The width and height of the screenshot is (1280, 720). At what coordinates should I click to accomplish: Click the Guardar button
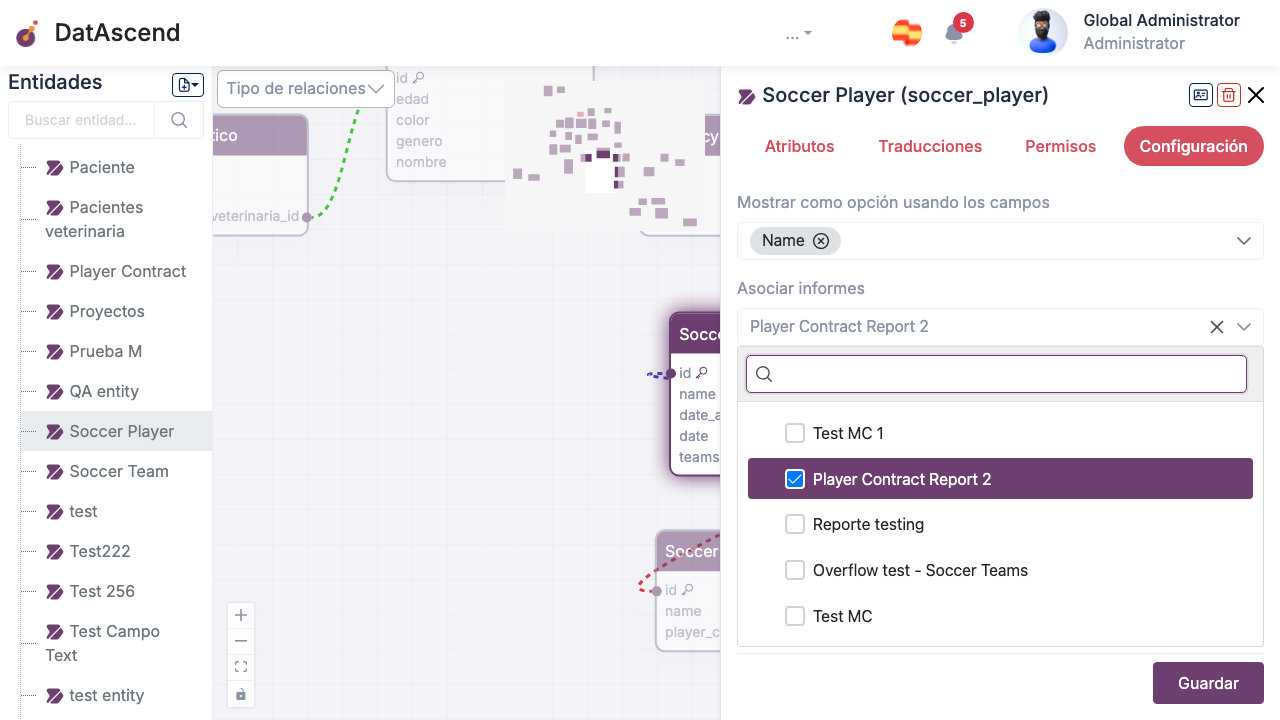click(1208, 683)
